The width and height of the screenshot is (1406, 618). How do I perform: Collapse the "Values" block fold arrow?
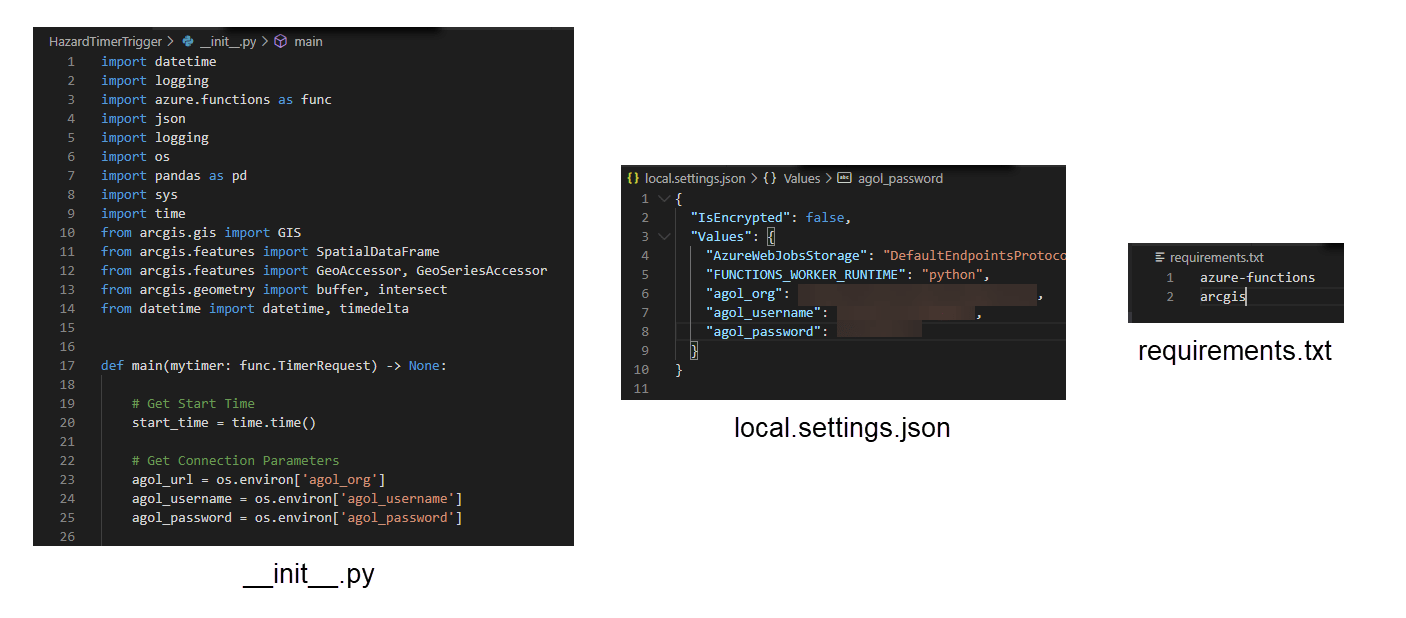tap(663, 237)
